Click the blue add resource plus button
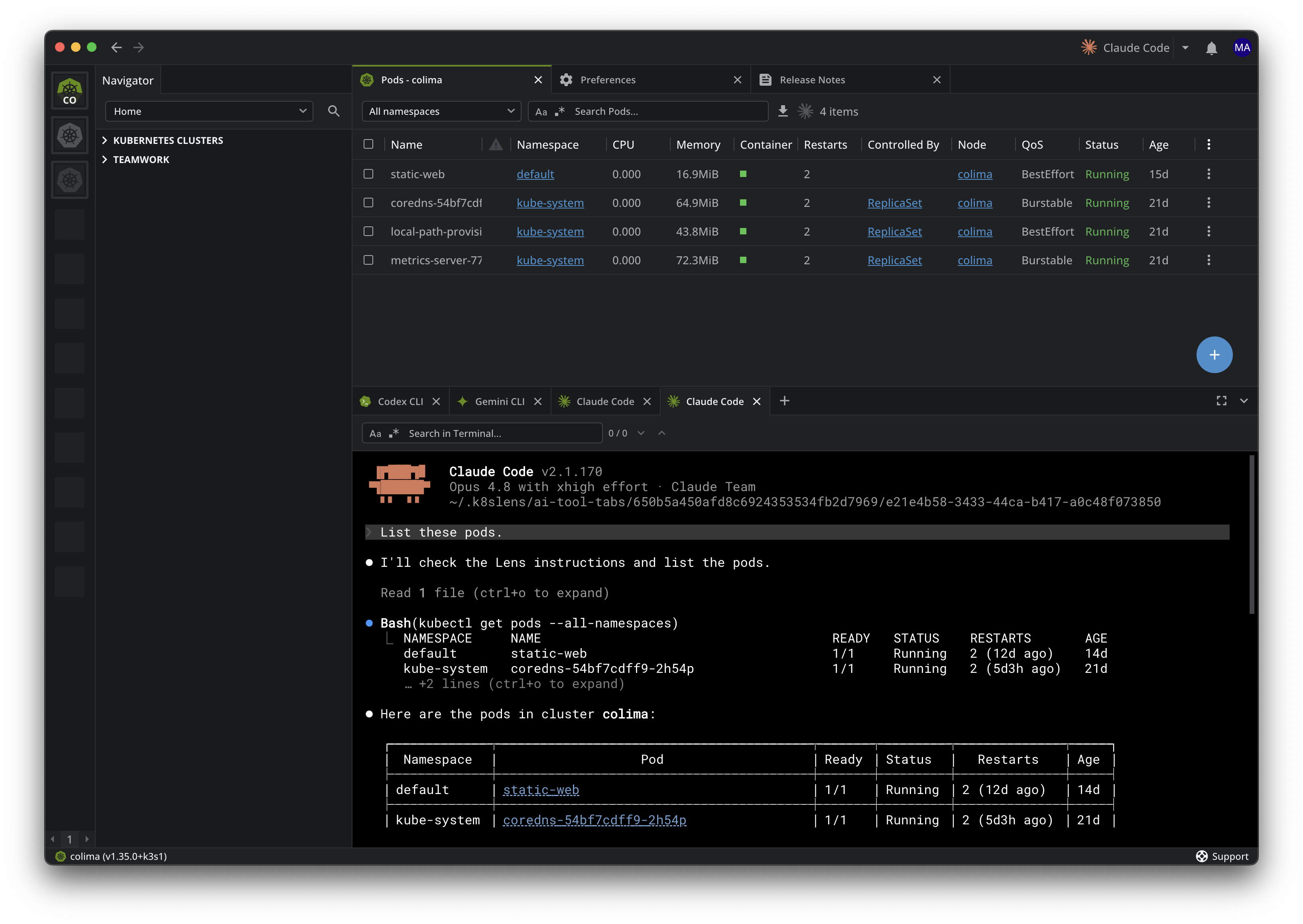This screenshot has height=924, width=1303. click(x=1214, y=355)
